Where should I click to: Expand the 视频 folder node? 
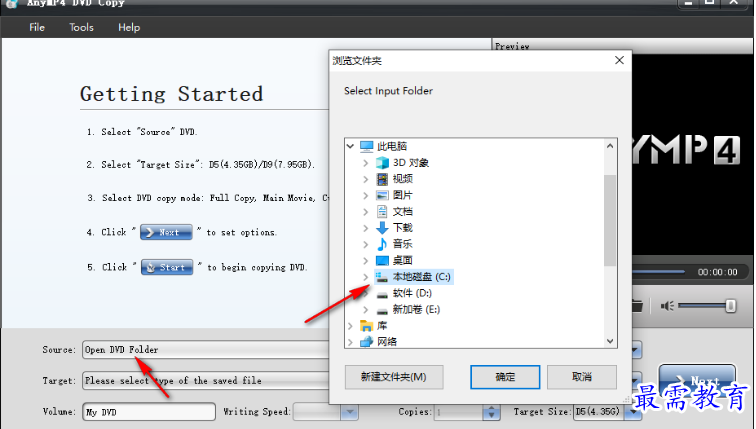[365, 179]
